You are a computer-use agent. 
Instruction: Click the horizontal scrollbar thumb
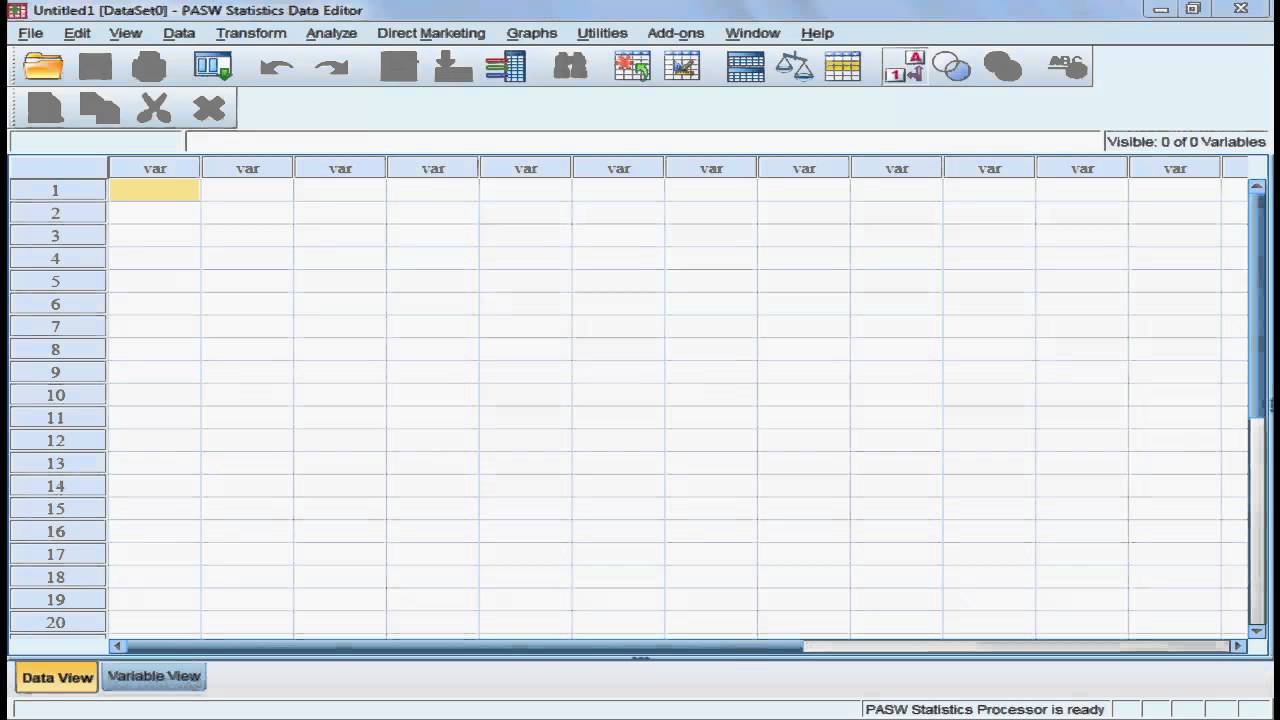464,646
